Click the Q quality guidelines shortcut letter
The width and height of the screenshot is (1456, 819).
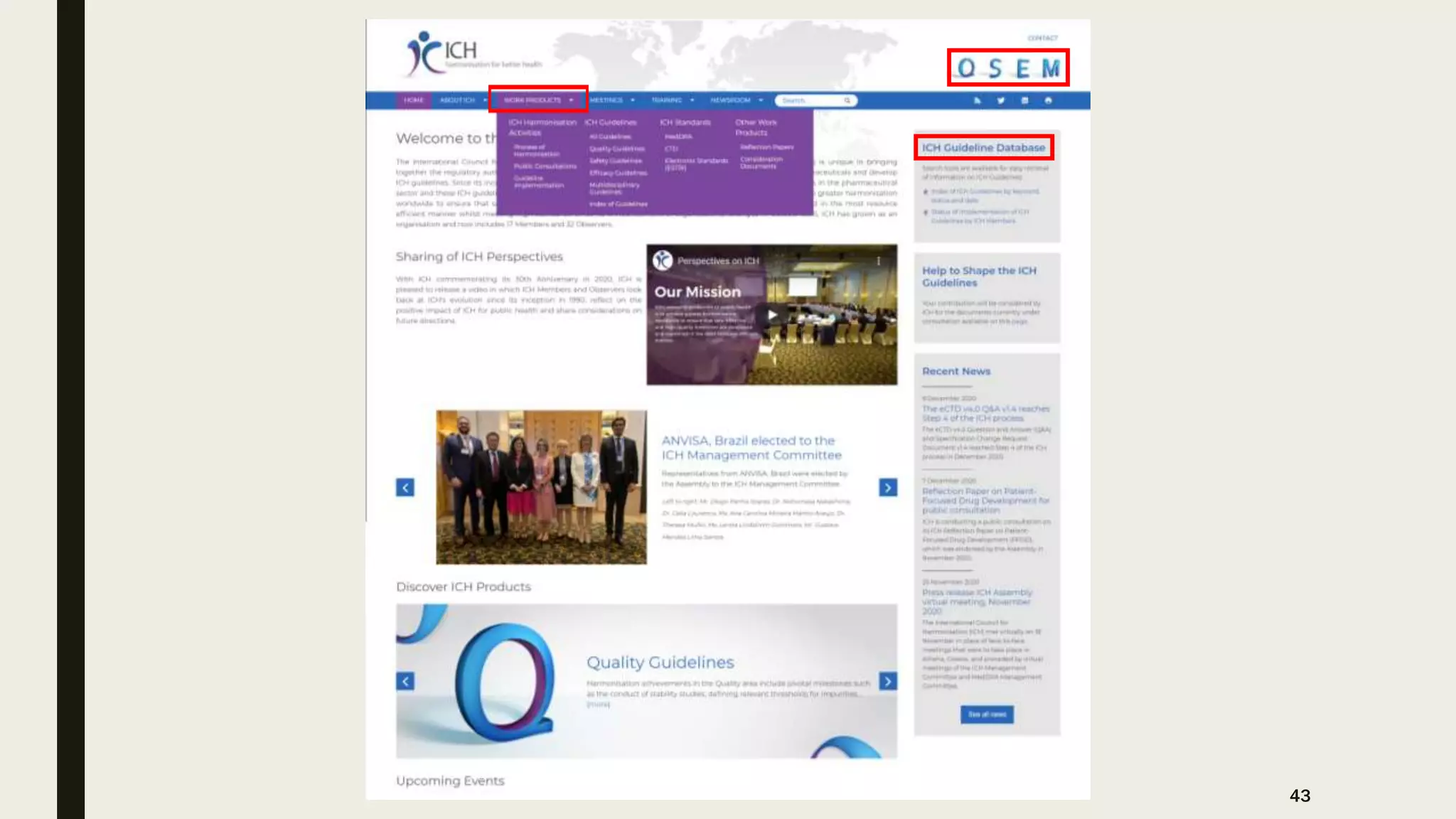[966, 68]
